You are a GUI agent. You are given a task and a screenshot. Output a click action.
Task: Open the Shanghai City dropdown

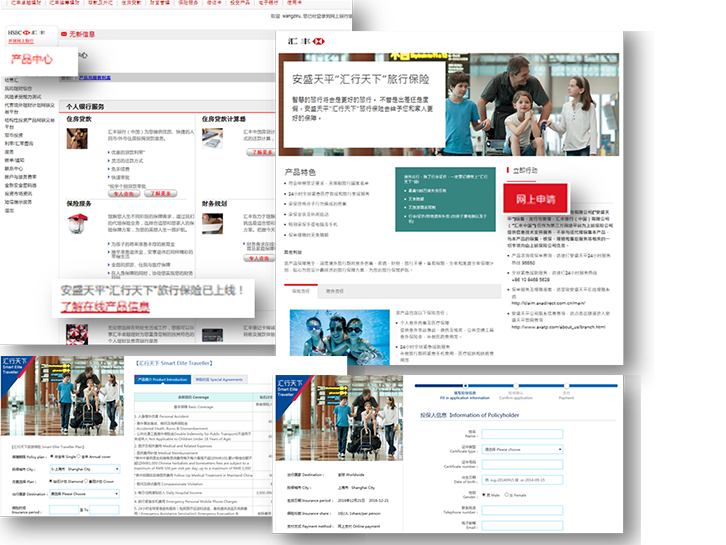click(x=85, y=469)
